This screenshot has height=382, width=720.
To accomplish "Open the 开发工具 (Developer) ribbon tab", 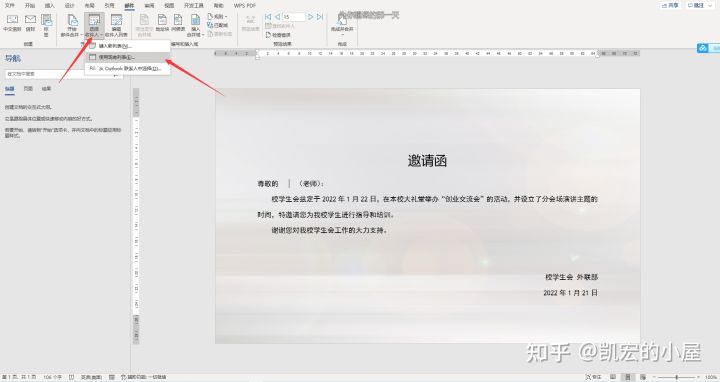I will point(193,6).
